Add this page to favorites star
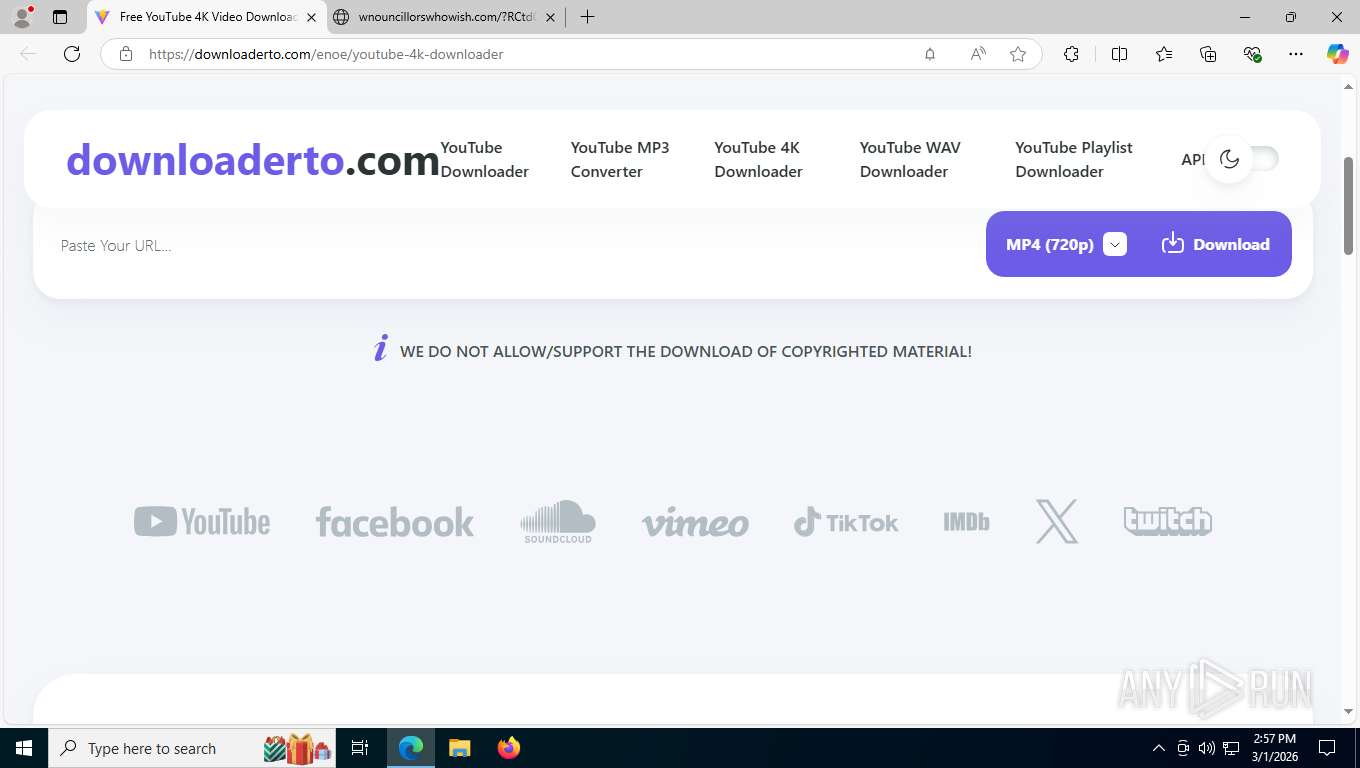This screenshot has width=1360, height=768. (x=1018, y=54)
